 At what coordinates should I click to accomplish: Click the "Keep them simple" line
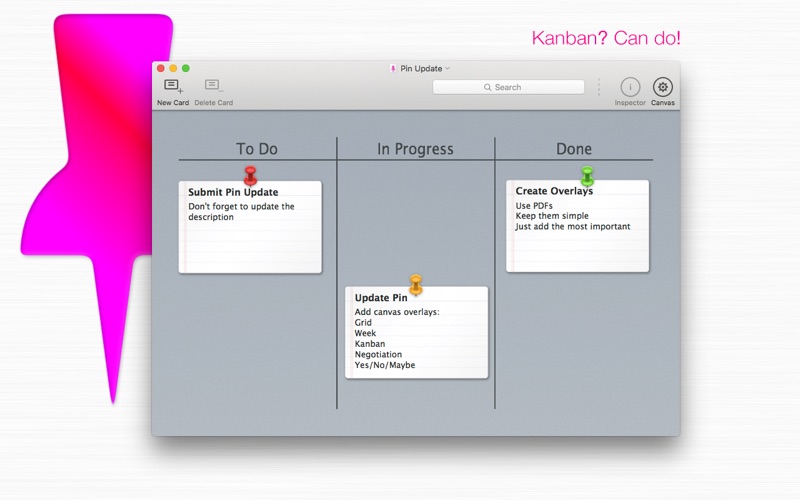(x=552, y=216)
